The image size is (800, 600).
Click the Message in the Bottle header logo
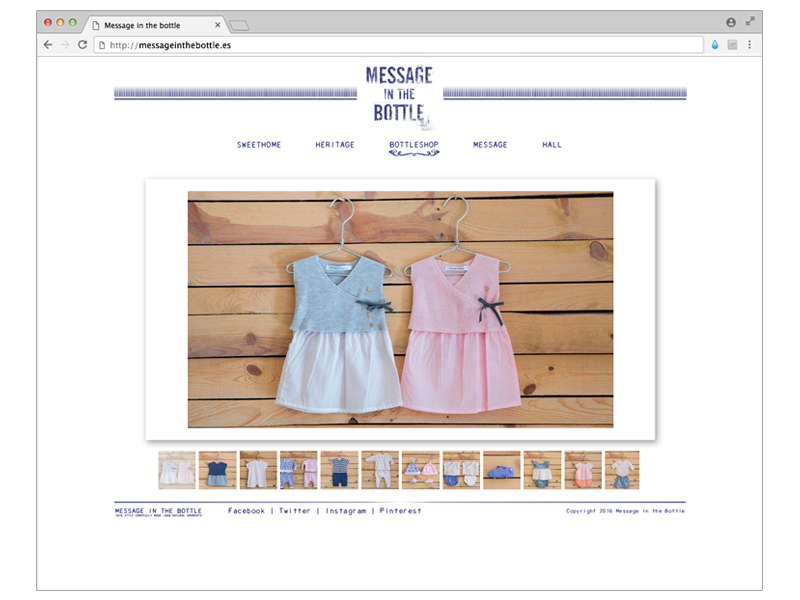coord(399,95)
